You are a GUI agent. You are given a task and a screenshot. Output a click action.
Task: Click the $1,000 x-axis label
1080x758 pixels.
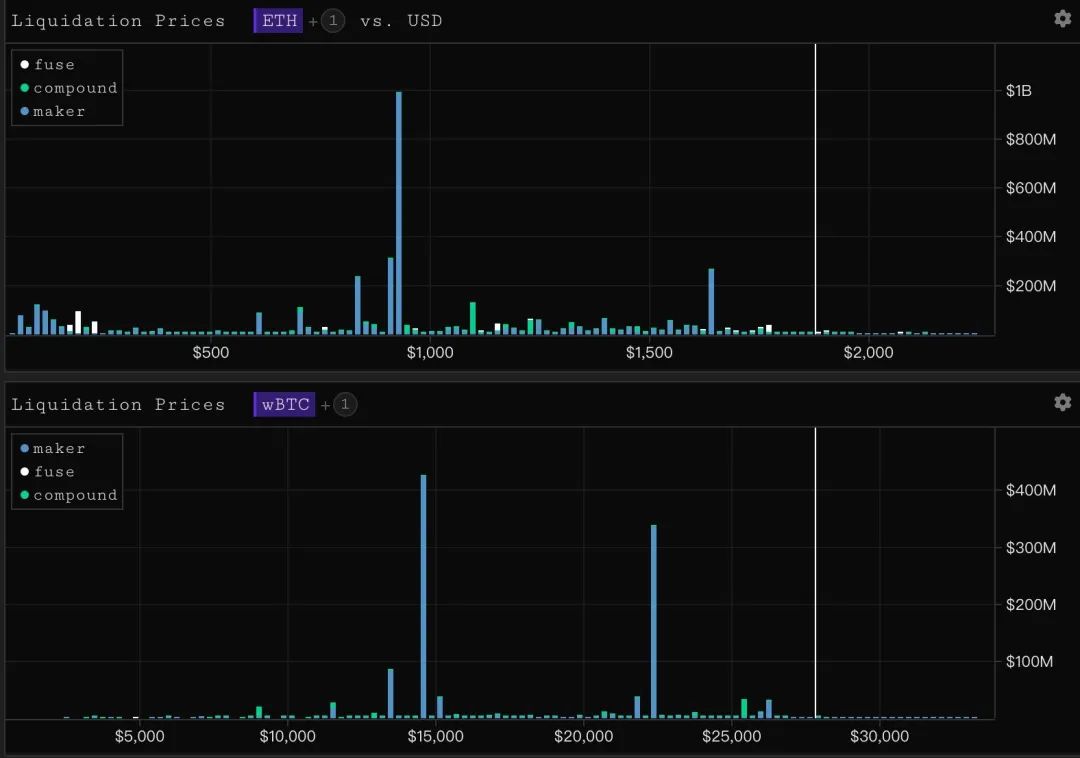[430, 352]
